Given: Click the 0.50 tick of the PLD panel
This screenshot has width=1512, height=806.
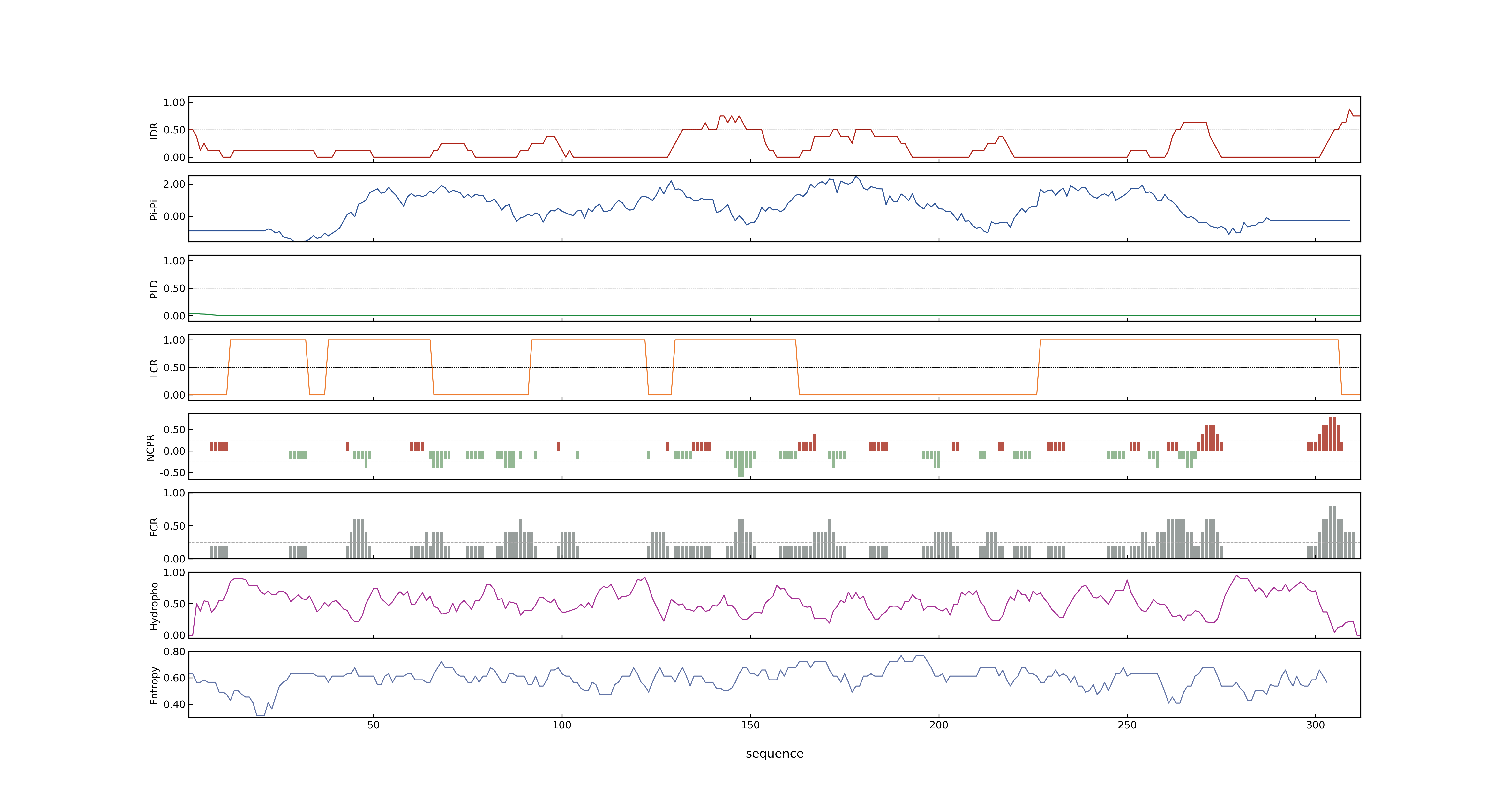Looking at the screenshot, I should (x=174, y=288).
